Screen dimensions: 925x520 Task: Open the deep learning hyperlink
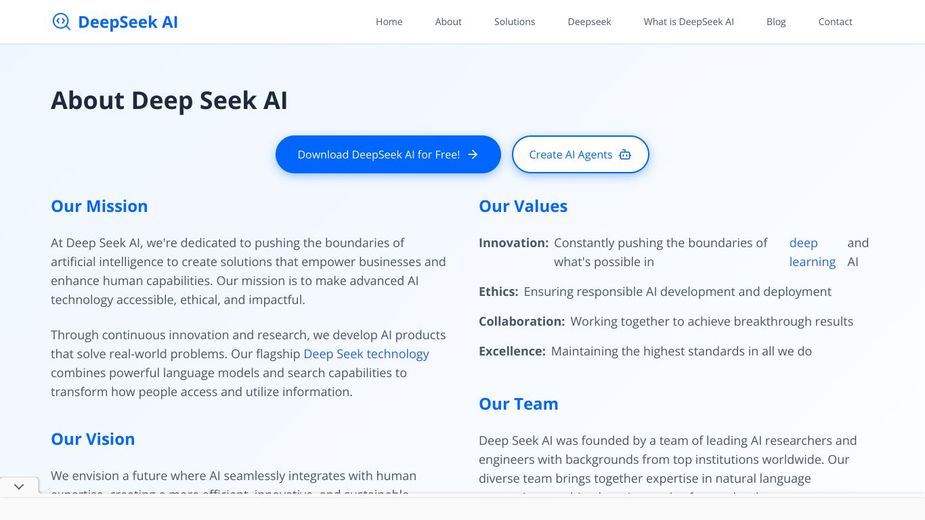812,252
